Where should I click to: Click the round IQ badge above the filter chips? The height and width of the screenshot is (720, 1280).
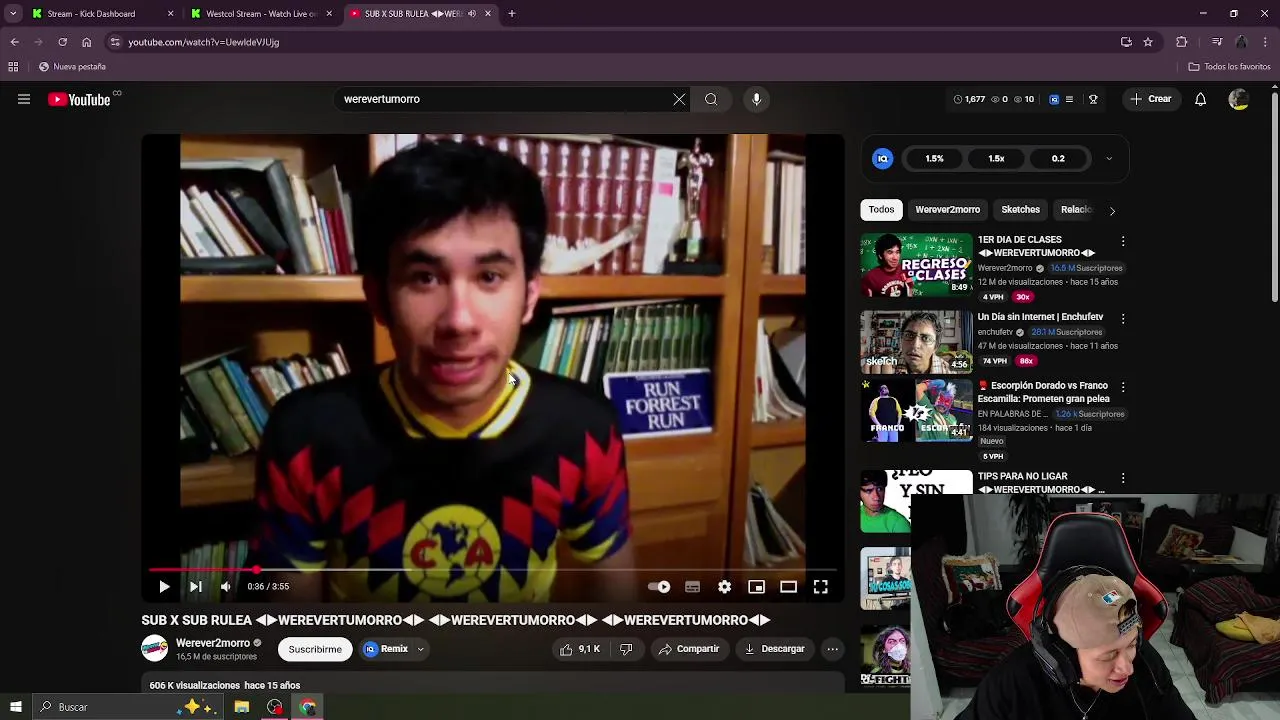coord(882,158)
